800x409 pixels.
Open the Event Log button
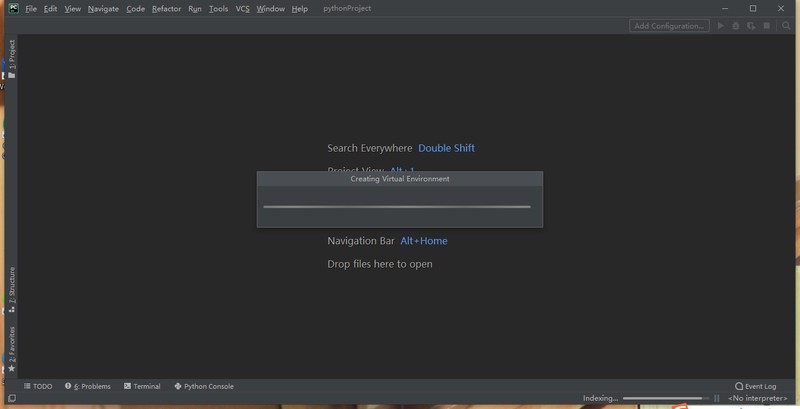[756, 386]
